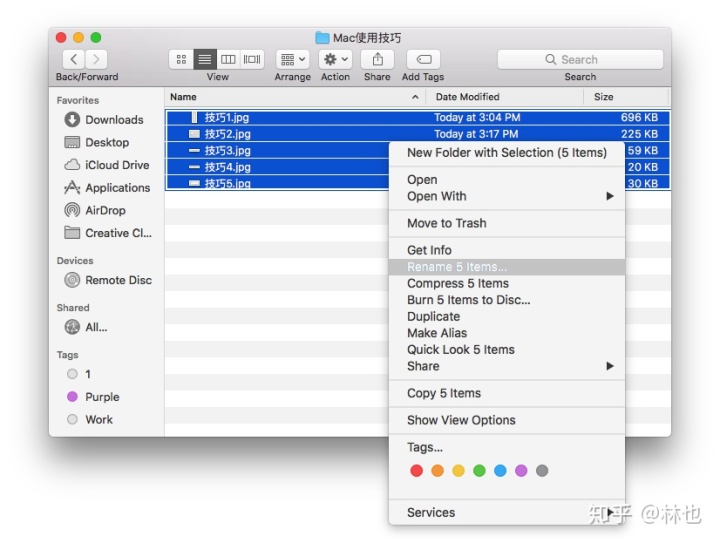Image resolution: width=720 pixels, height=543 pixels.
Task: Click 225 KB size cell
Action: [639, 134]
